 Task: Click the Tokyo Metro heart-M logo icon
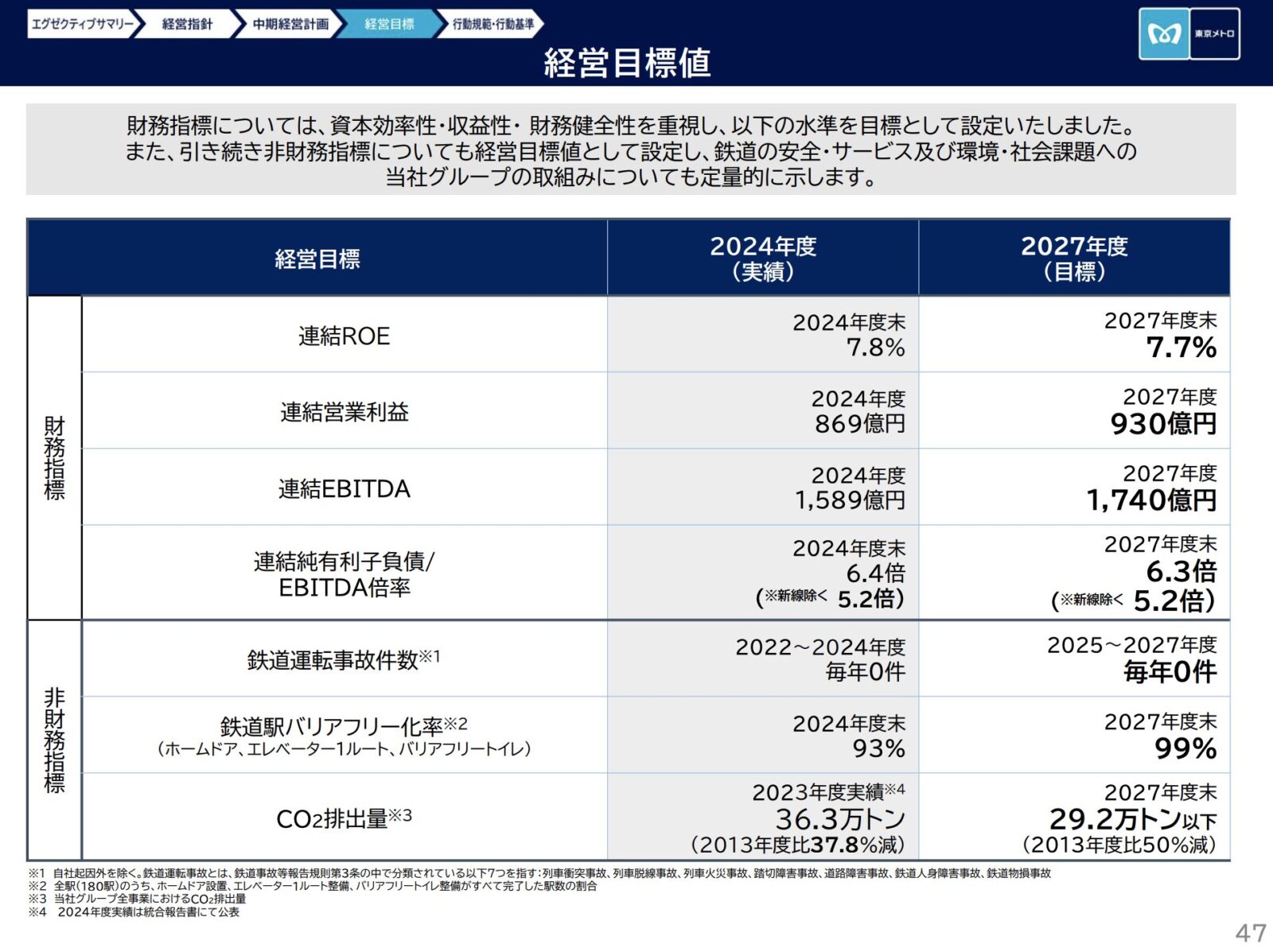(1163, 34)
